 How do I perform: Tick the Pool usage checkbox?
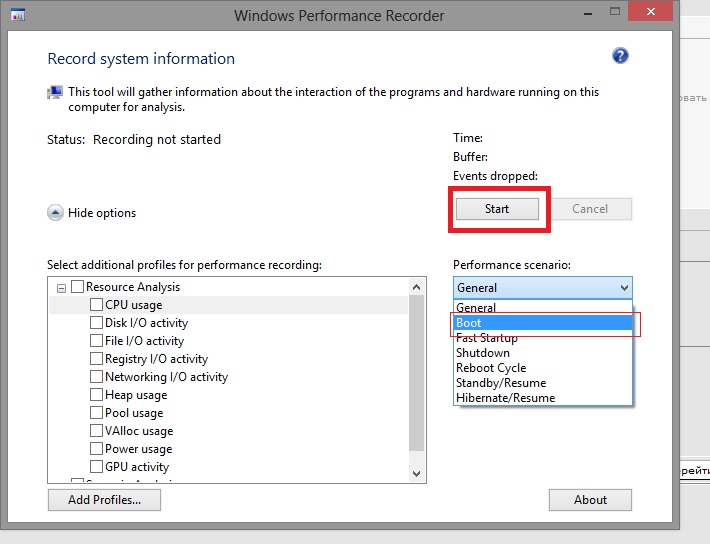pyautogui.click(x=96, y=413)
